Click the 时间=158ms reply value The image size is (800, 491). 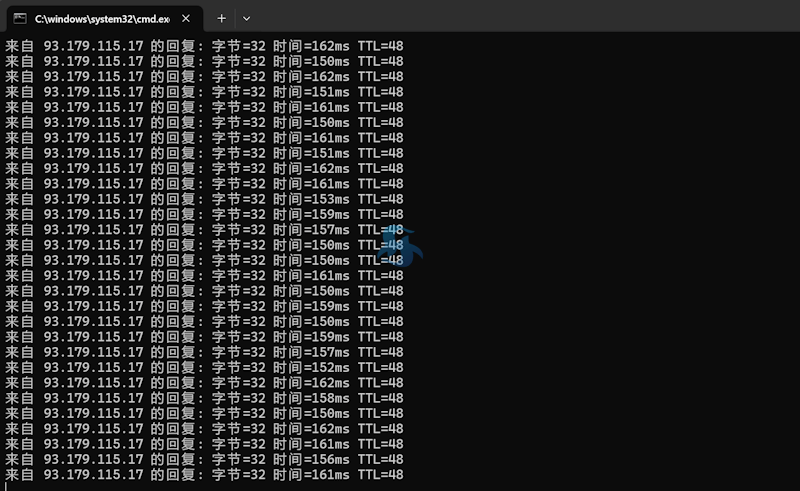pyautogui.click(x=311, y=398)
